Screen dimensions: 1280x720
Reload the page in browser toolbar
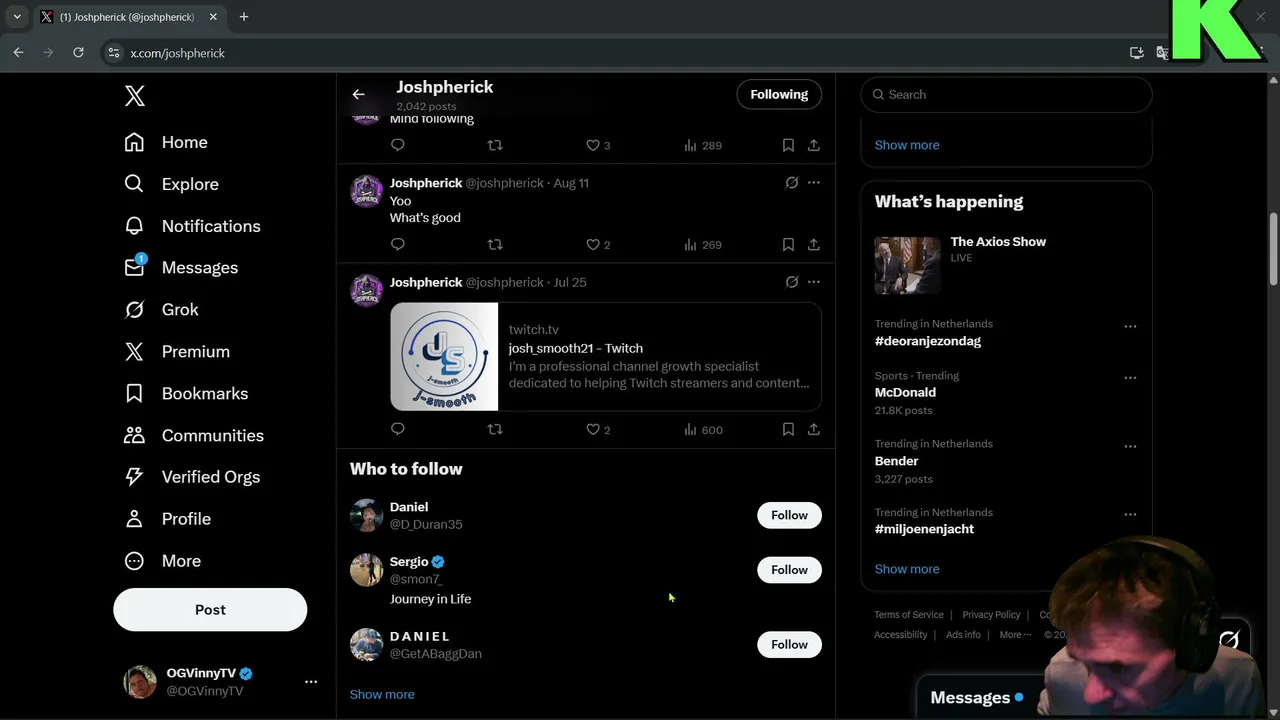pos(78,53)
